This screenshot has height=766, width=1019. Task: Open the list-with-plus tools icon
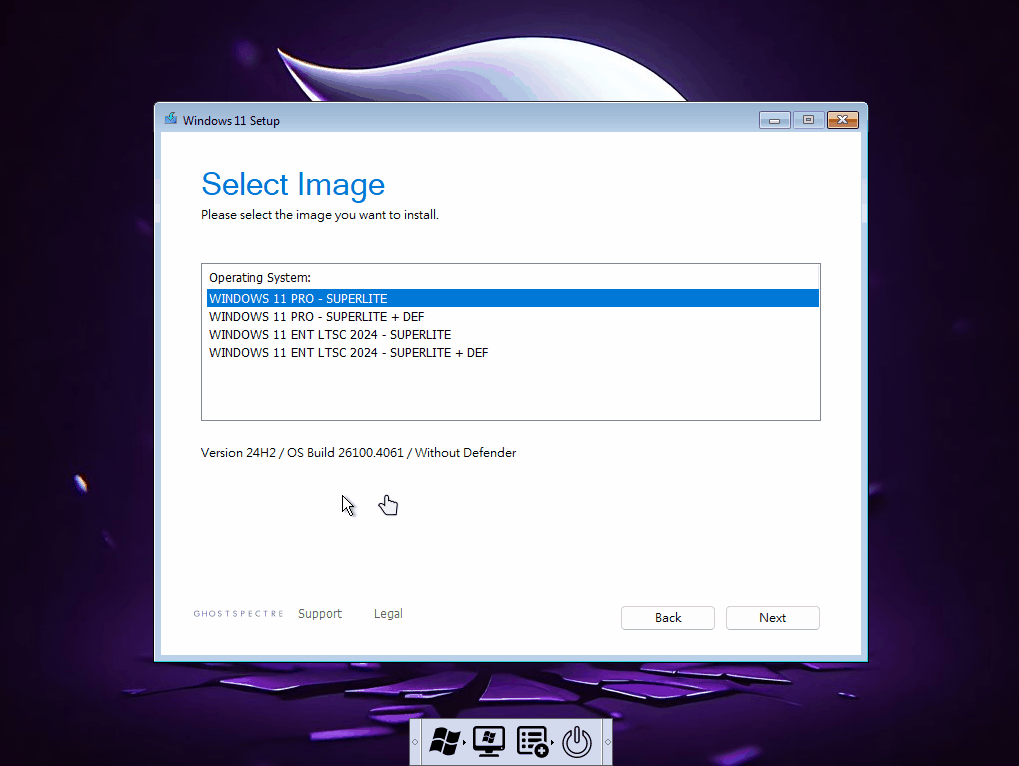pyautogui.click(x=532, y=742)
